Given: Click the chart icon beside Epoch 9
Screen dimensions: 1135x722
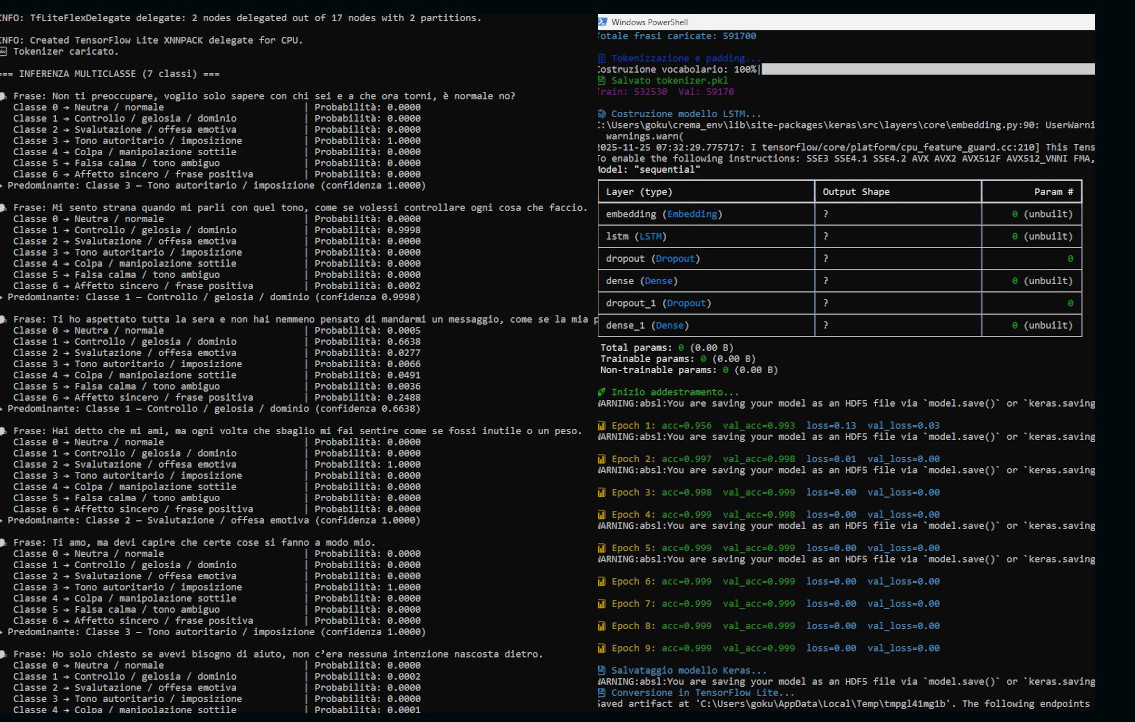Looking at the screenshot, I should [600, 648].
